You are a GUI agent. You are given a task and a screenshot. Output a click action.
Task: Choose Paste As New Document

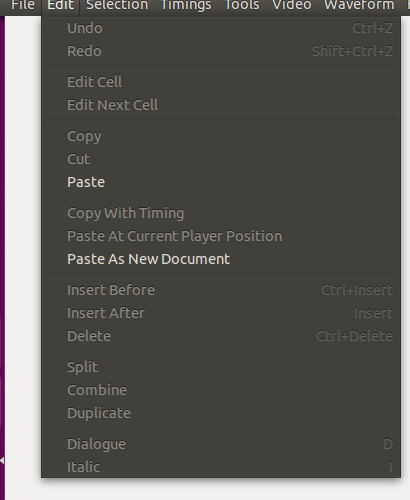tap(221, 259)
